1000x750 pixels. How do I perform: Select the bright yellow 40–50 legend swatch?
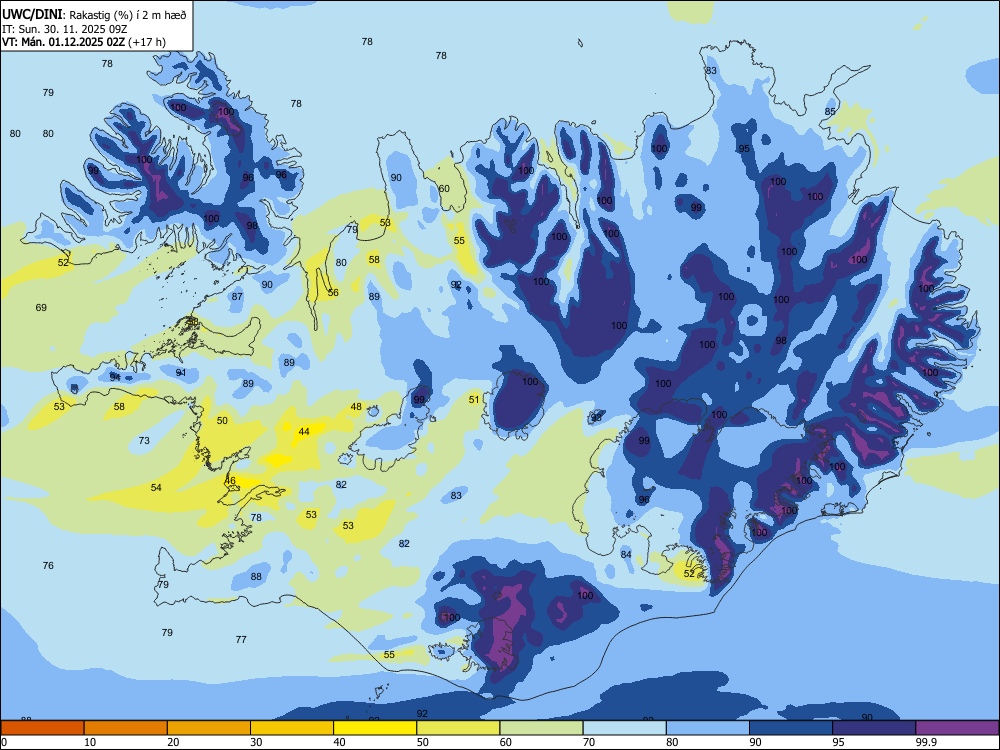pos(375,728)
